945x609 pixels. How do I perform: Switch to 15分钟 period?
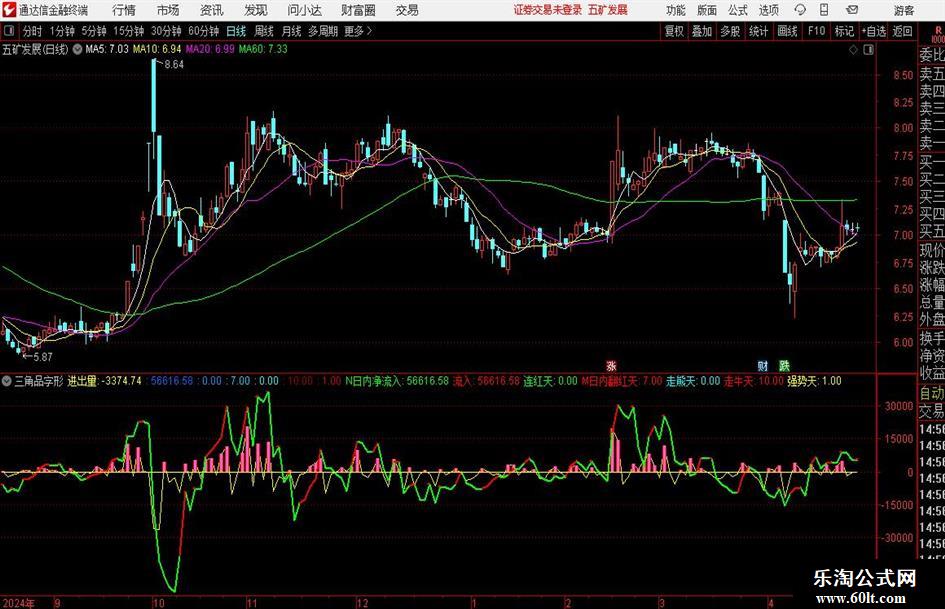tap(129, 31)
